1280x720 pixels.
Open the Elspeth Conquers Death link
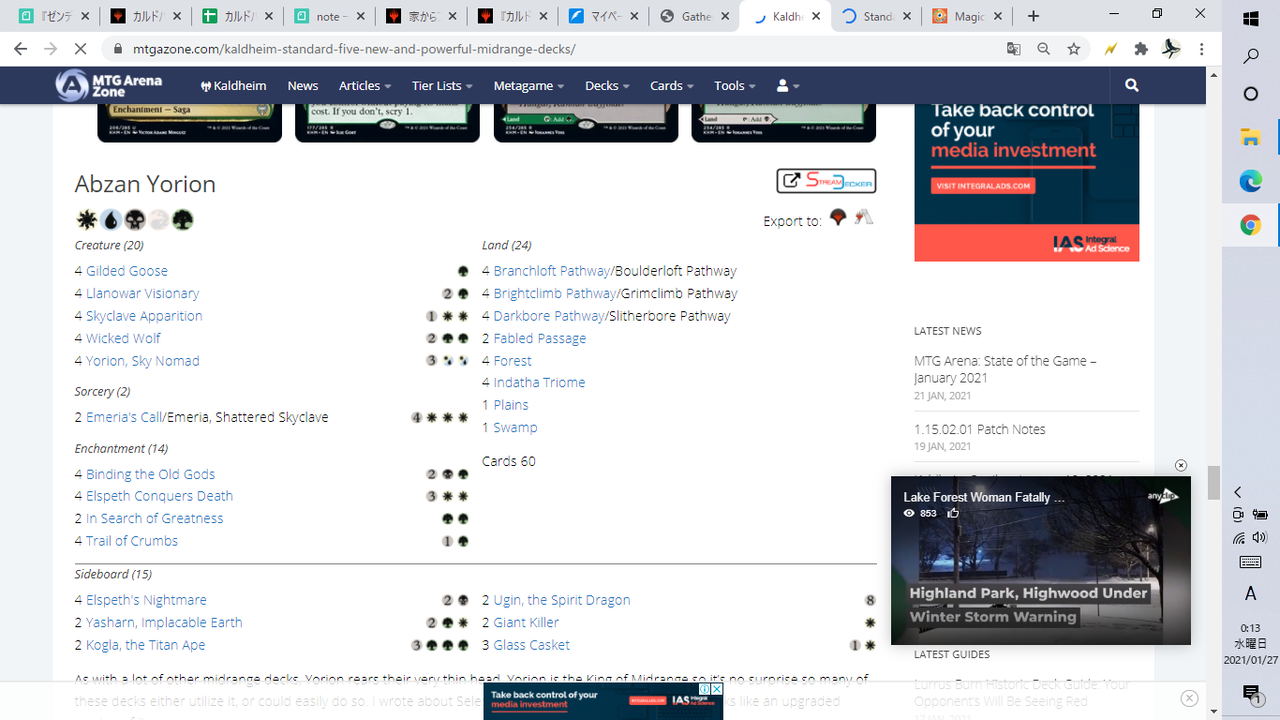click(160, 496)
